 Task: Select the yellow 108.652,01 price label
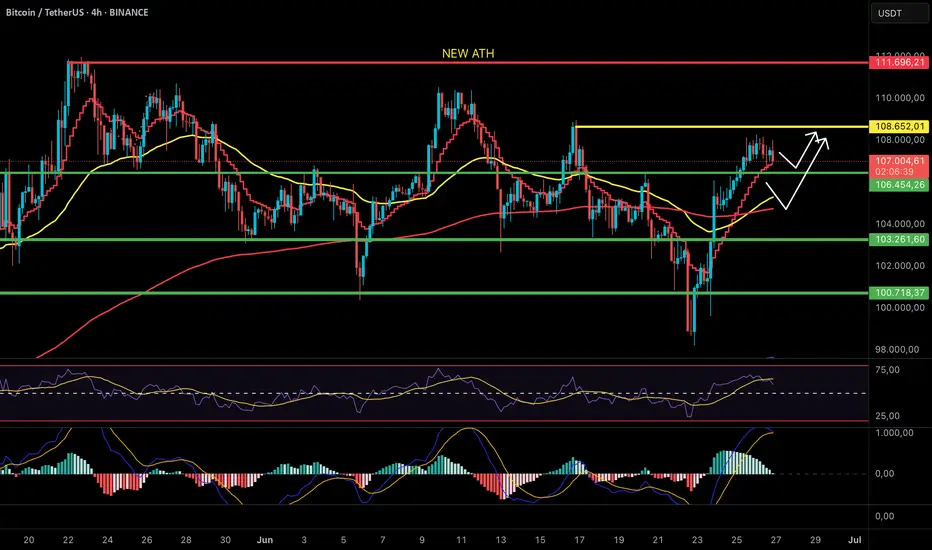click(899, 127)
